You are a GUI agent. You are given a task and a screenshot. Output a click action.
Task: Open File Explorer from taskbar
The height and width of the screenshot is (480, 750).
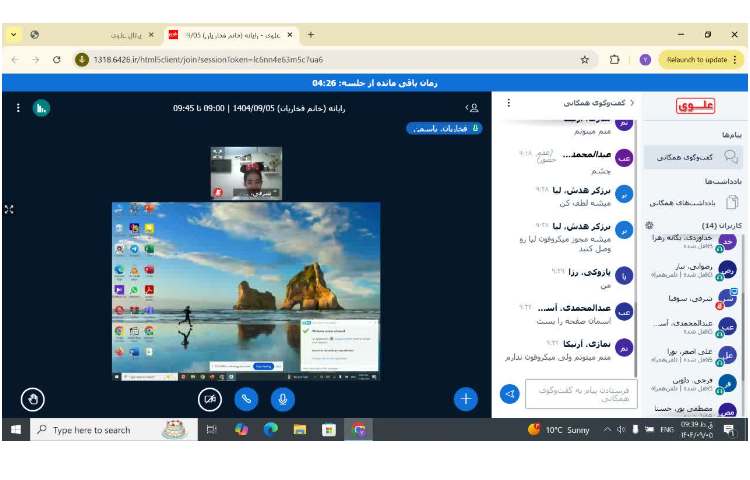[x=300, y=430]
